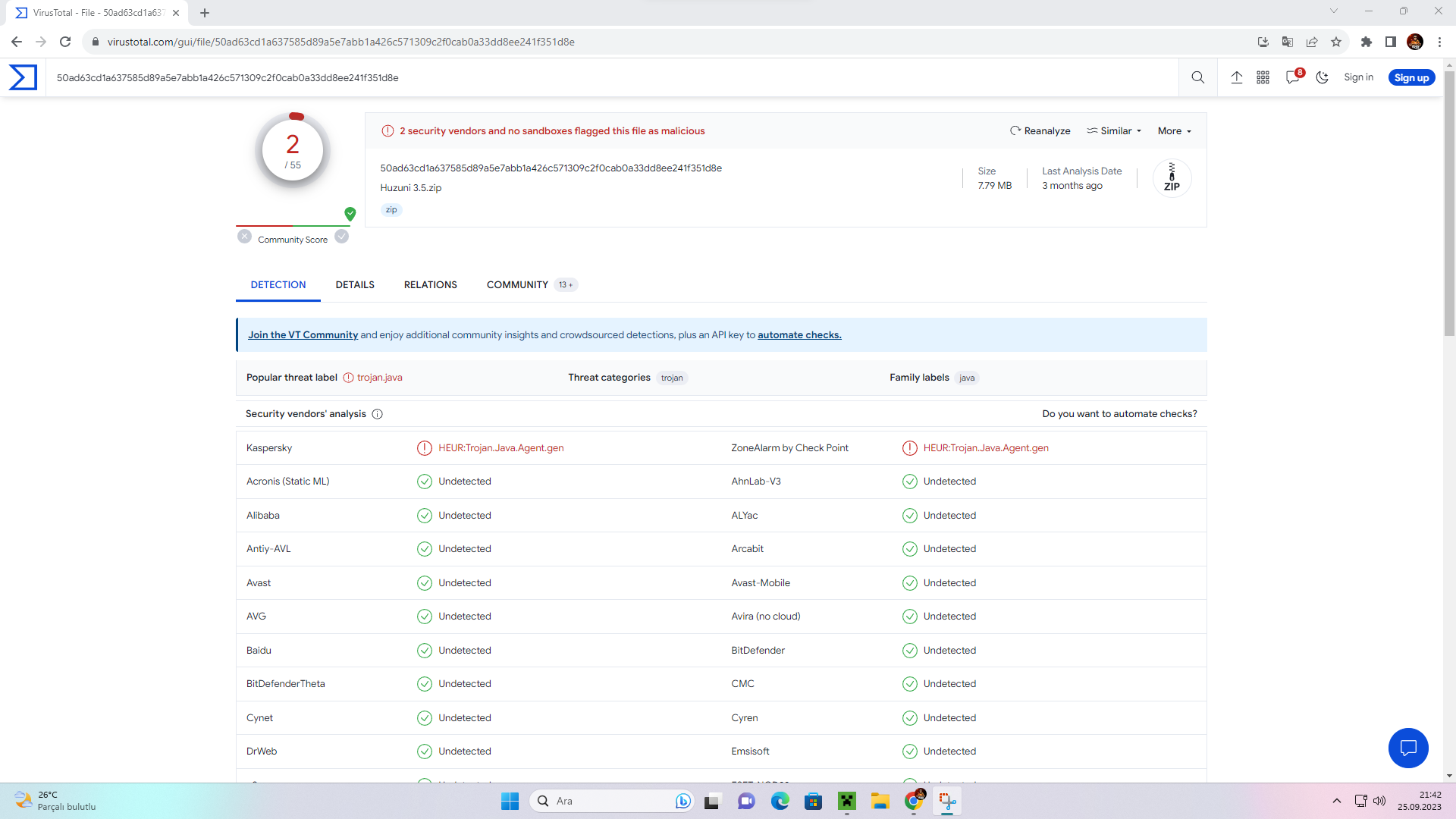
Task: Open File Explorer from taskbar
Action: tap(880, 801)
